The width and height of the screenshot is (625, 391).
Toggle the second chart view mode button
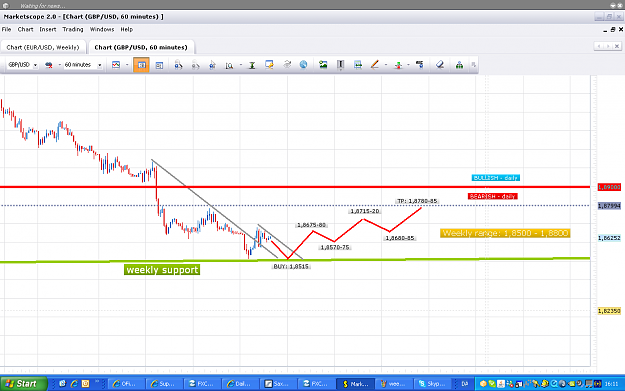159,65
